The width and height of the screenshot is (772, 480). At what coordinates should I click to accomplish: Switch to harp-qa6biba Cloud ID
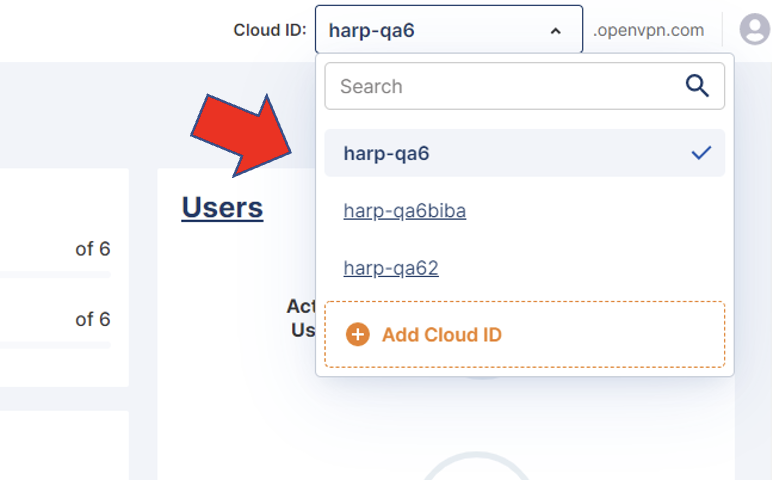(405, 211)
